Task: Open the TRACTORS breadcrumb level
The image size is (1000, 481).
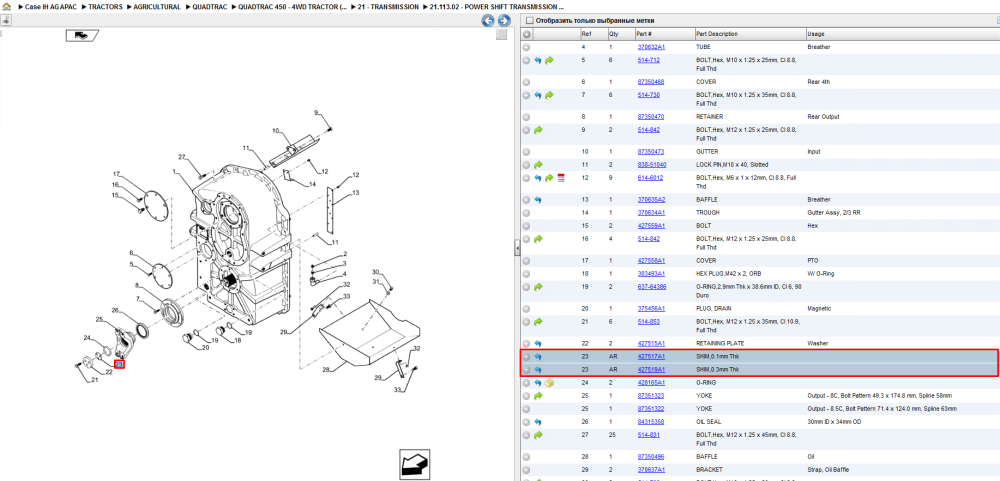Action: click(x=105, y=6)
